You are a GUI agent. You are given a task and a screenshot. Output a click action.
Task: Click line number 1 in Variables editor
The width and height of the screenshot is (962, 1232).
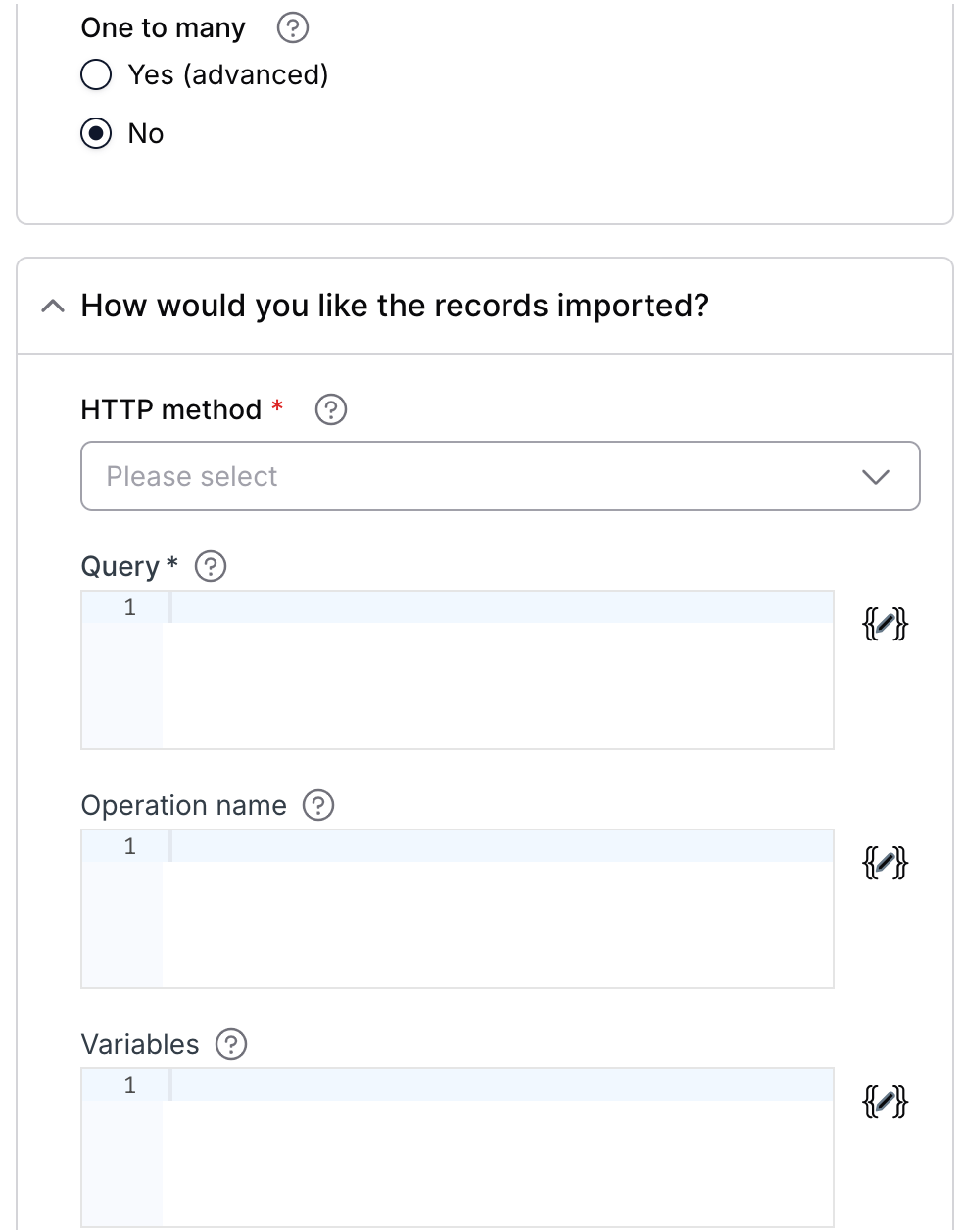[129, 1085]
